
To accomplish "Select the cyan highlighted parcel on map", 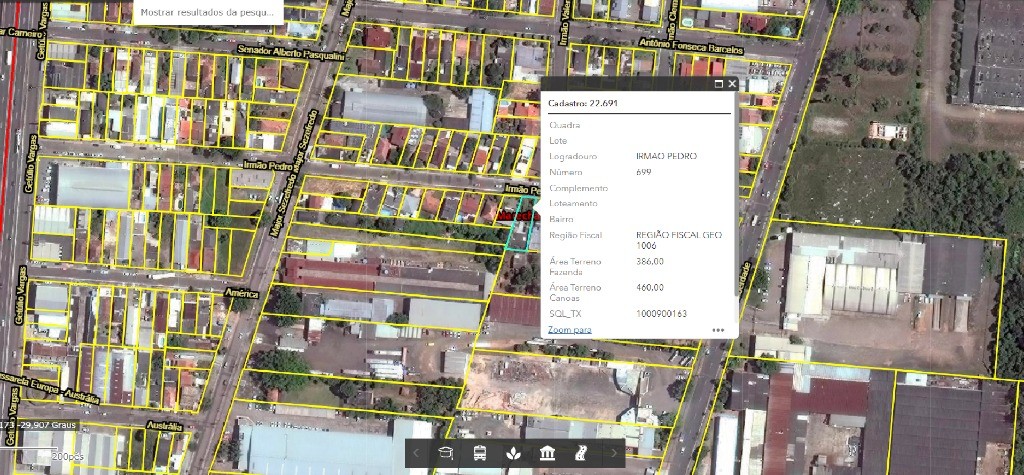I will [519, 234].
